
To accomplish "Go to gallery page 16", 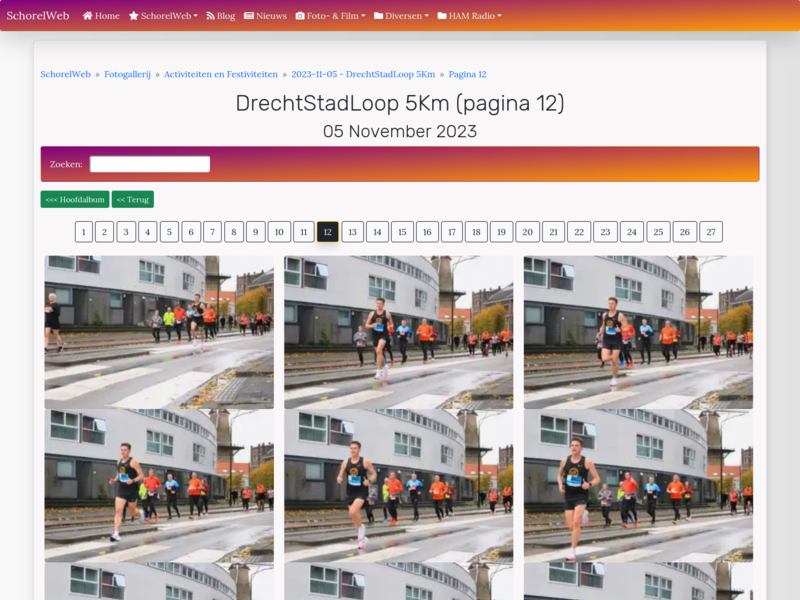I will point(427,232).
